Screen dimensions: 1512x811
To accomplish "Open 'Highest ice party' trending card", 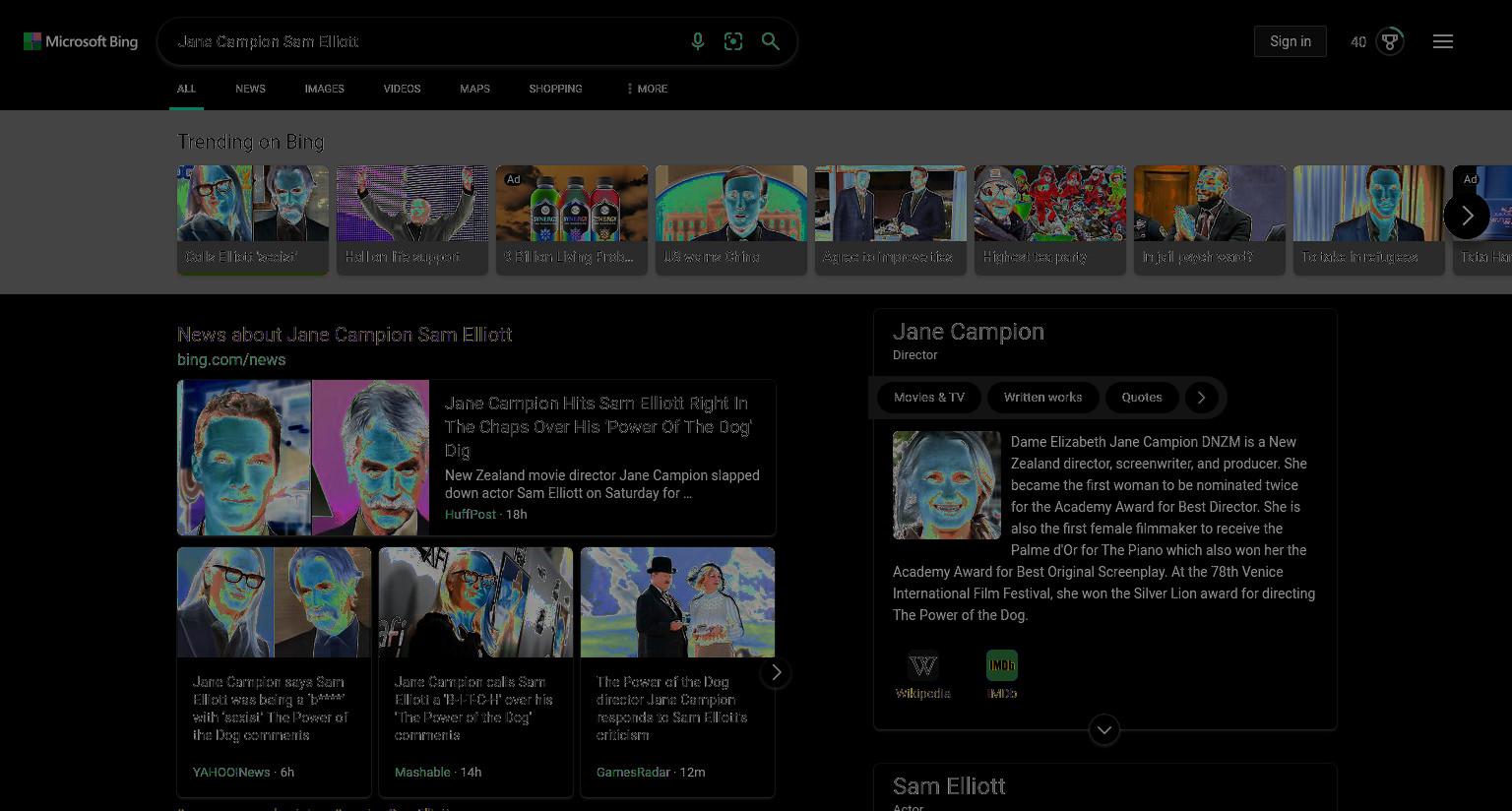I will pyautogui.click(x=1050, y=219).
